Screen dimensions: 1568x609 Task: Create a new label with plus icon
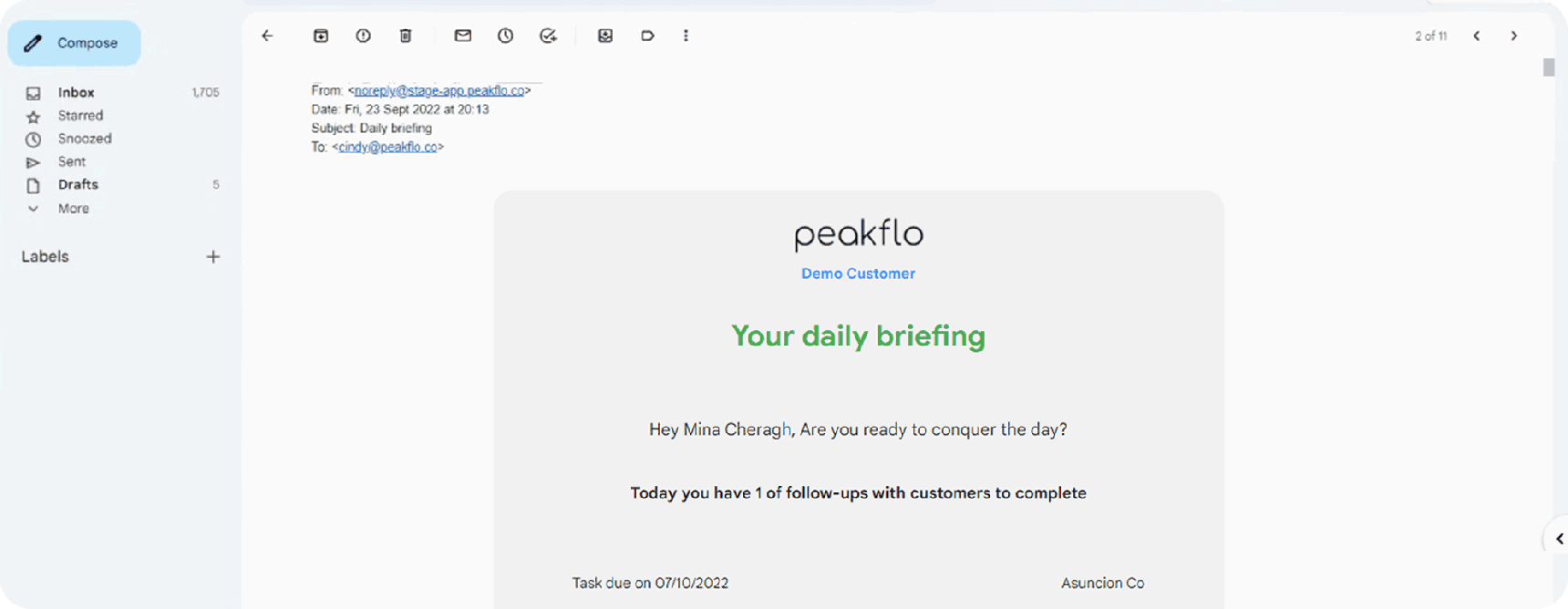pyautogui.click(x=213, y=257)
